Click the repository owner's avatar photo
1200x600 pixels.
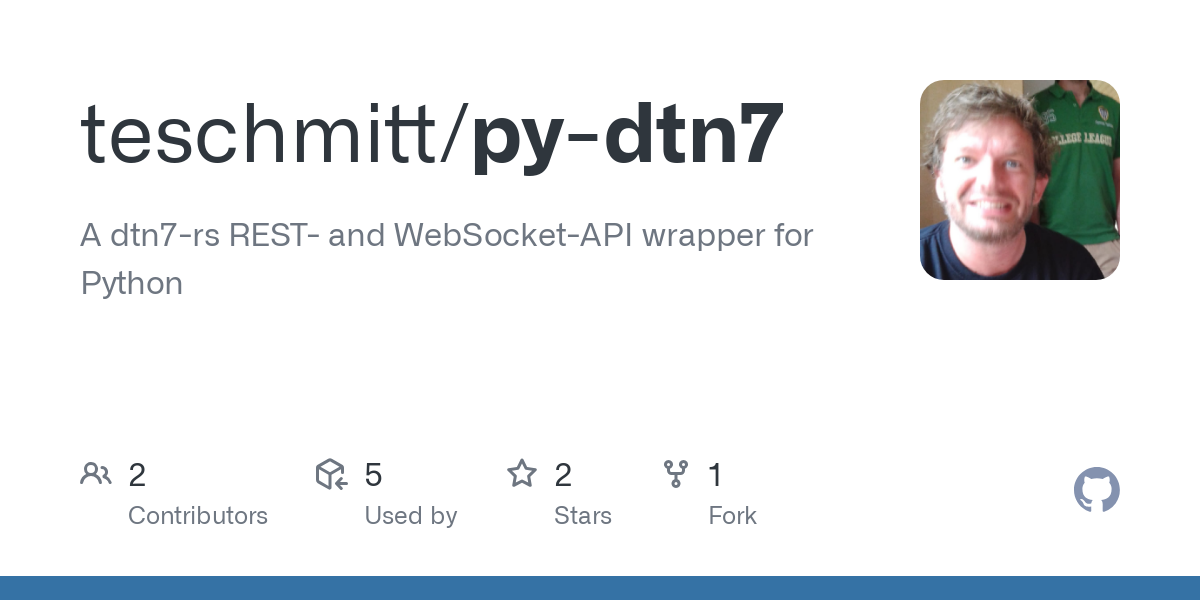pyautogui.click(x=1019, y=180)
